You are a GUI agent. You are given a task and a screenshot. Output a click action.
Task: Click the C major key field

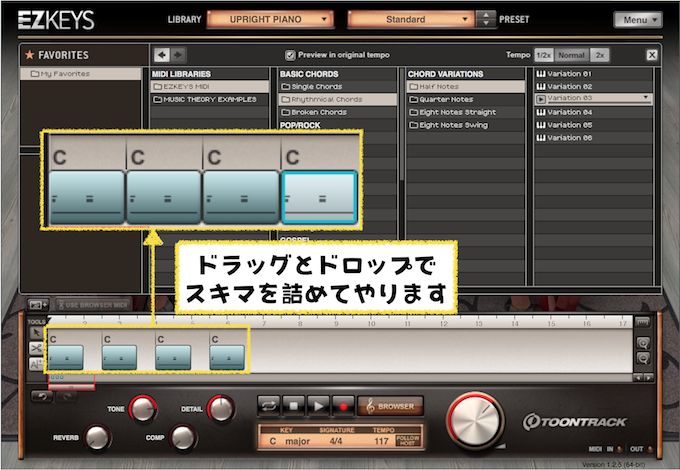click(289, 441)
